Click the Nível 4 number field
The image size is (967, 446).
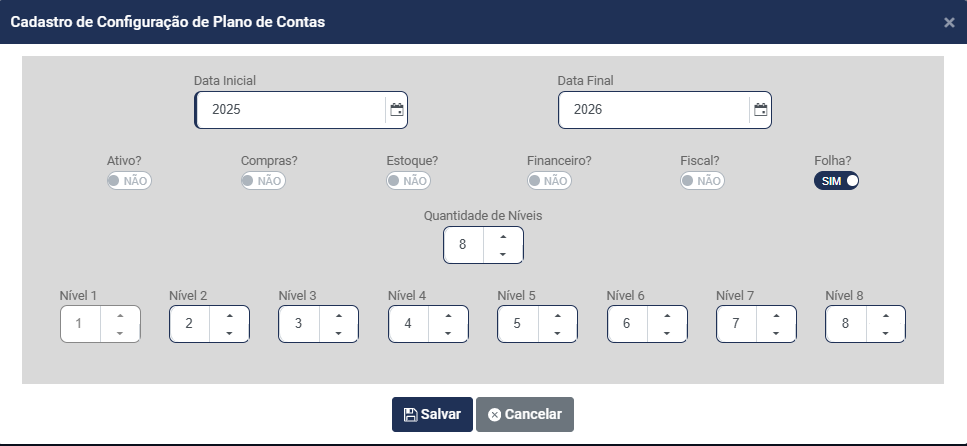pos(408,324)
